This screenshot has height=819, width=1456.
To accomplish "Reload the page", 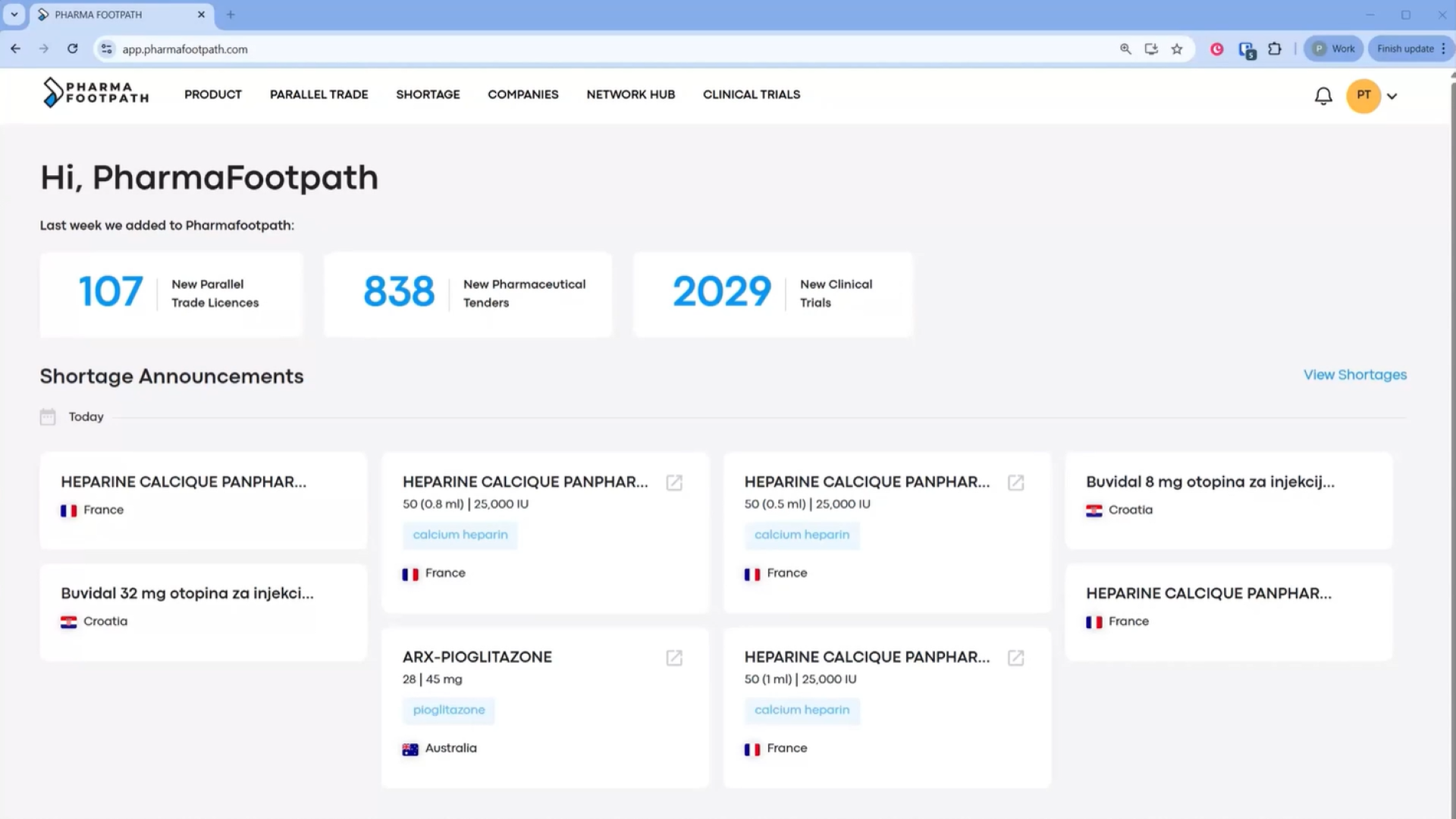I will coord(72,49).
